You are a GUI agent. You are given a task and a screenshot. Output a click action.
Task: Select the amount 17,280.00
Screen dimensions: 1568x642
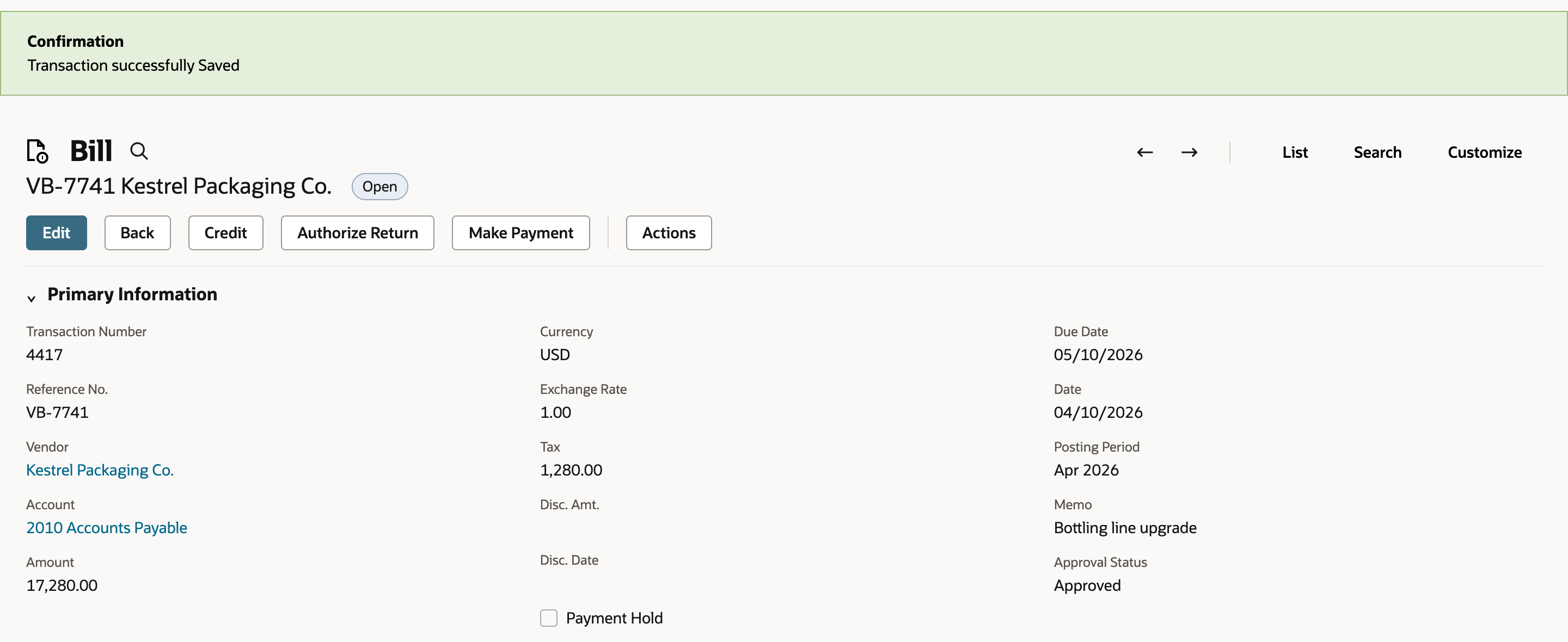pos(62,585)
